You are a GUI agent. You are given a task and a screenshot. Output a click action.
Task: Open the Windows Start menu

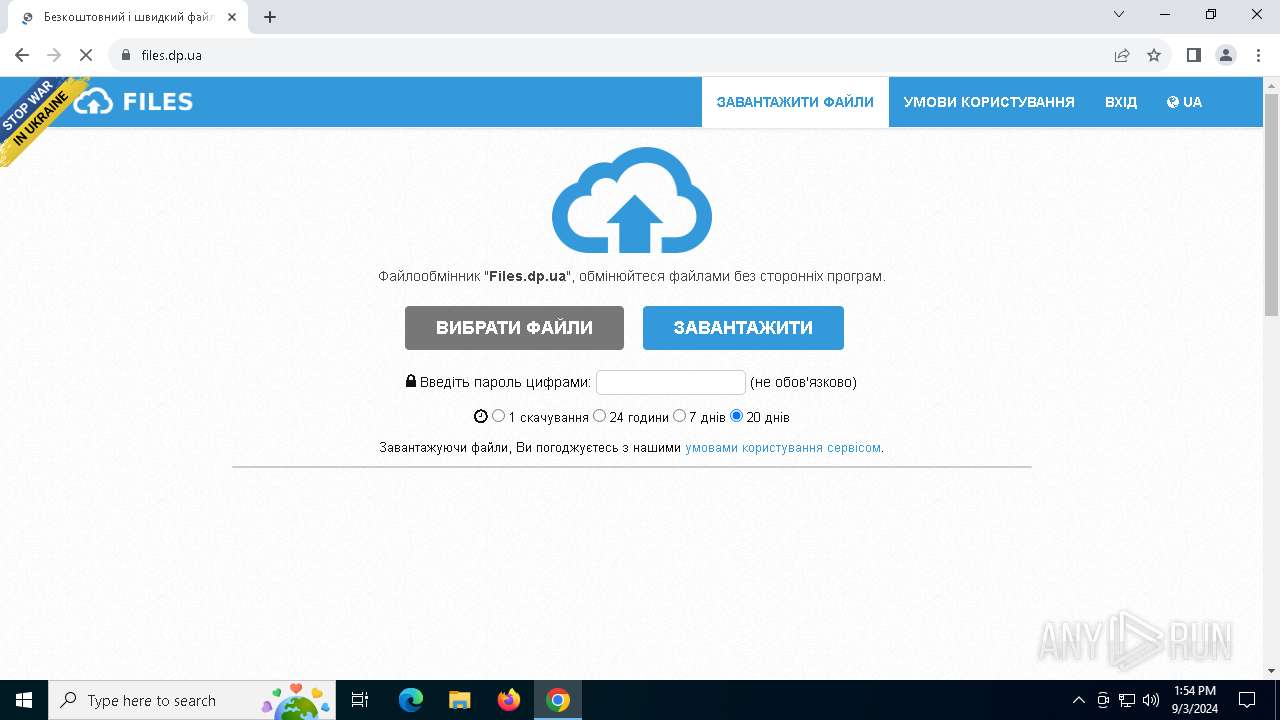tap(24, 700)
